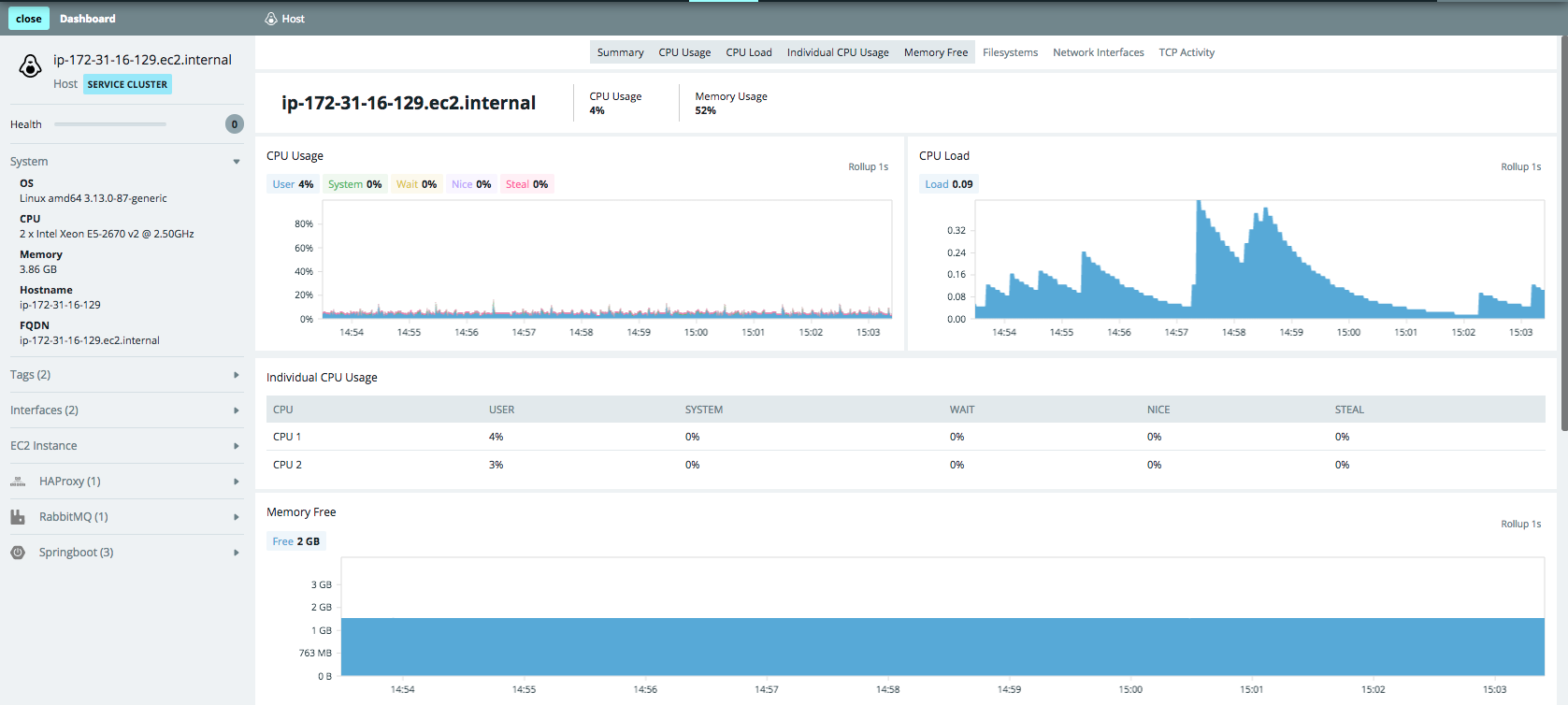Click OS value Linux amd64 3.13.0-87-generic
The width and height of the screenshot is (1568, 705).
[94, 198]
